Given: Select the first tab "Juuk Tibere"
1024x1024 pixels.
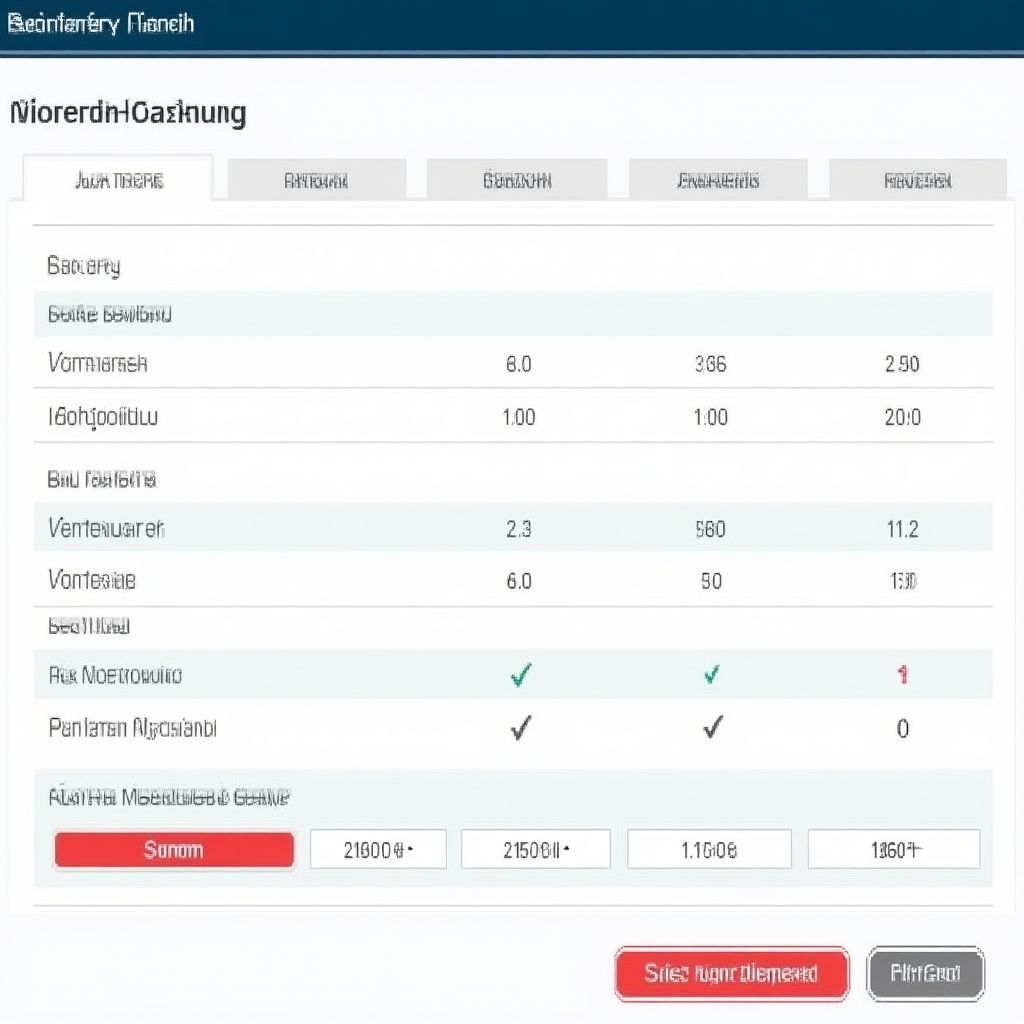Looking at the screenshot, I should point(118,180).
